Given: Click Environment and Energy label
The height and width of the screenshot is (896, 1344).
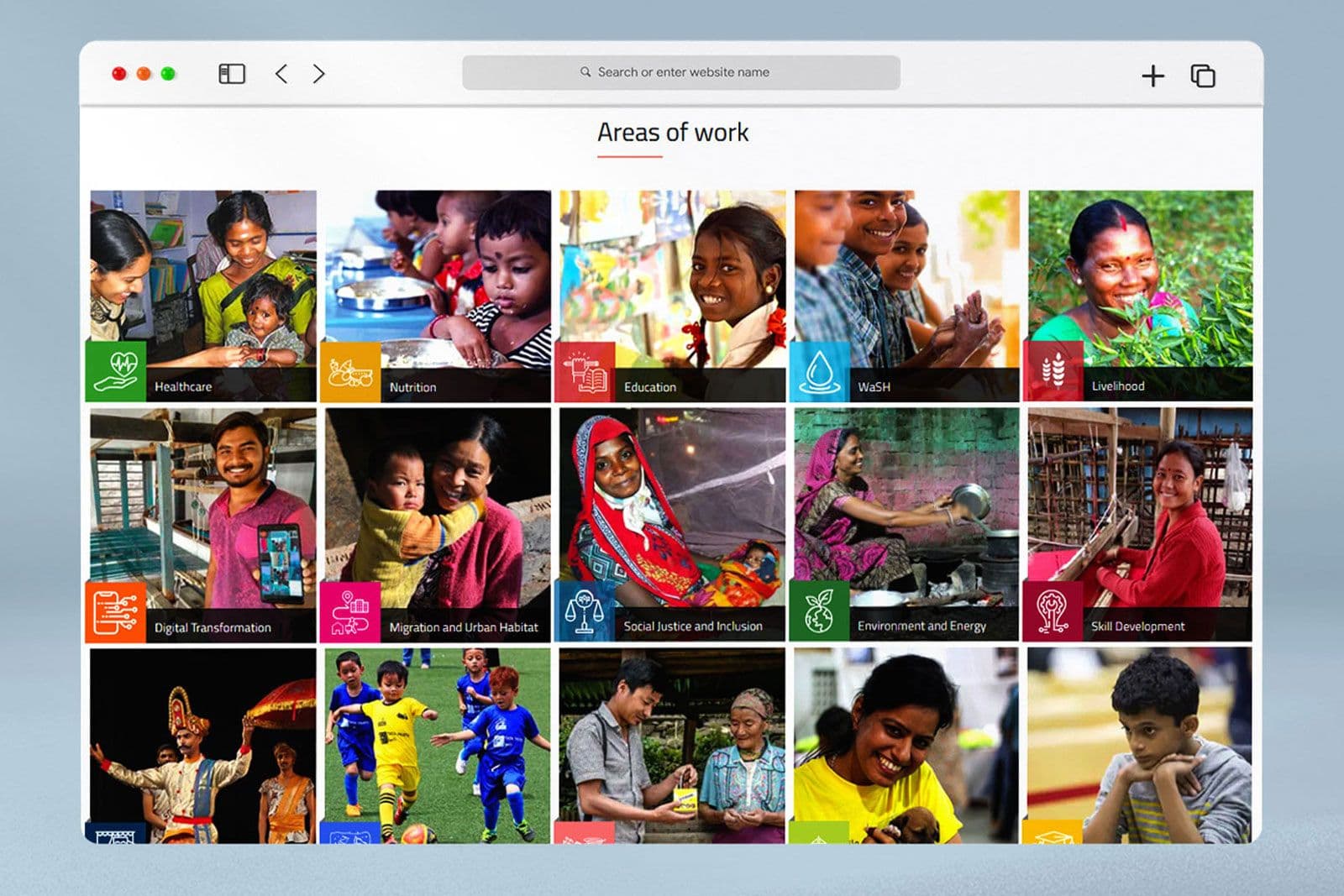Looking at the screenshot, I should point(921,626).
